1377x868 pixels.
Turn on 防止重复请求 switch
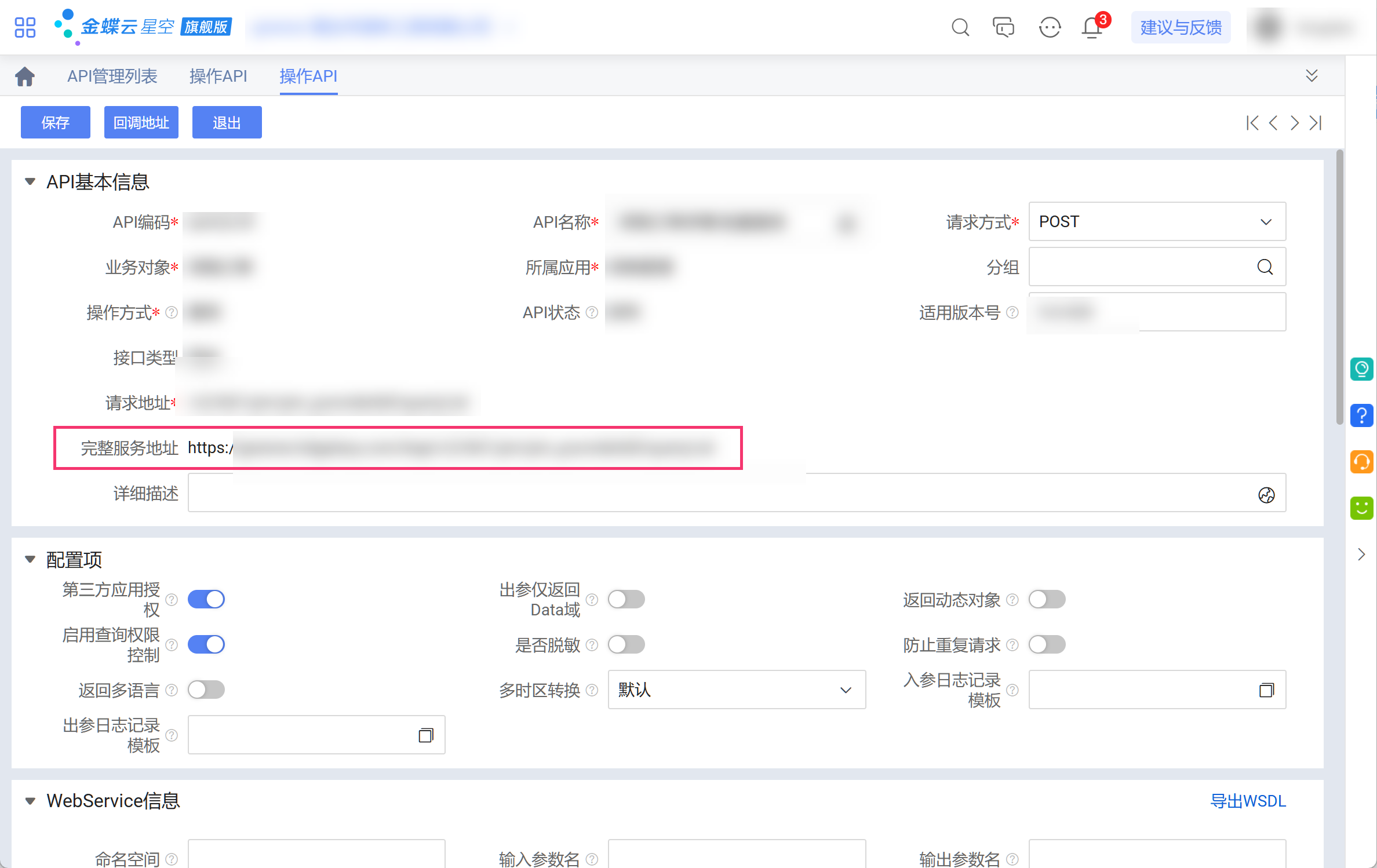[1047, 644]
